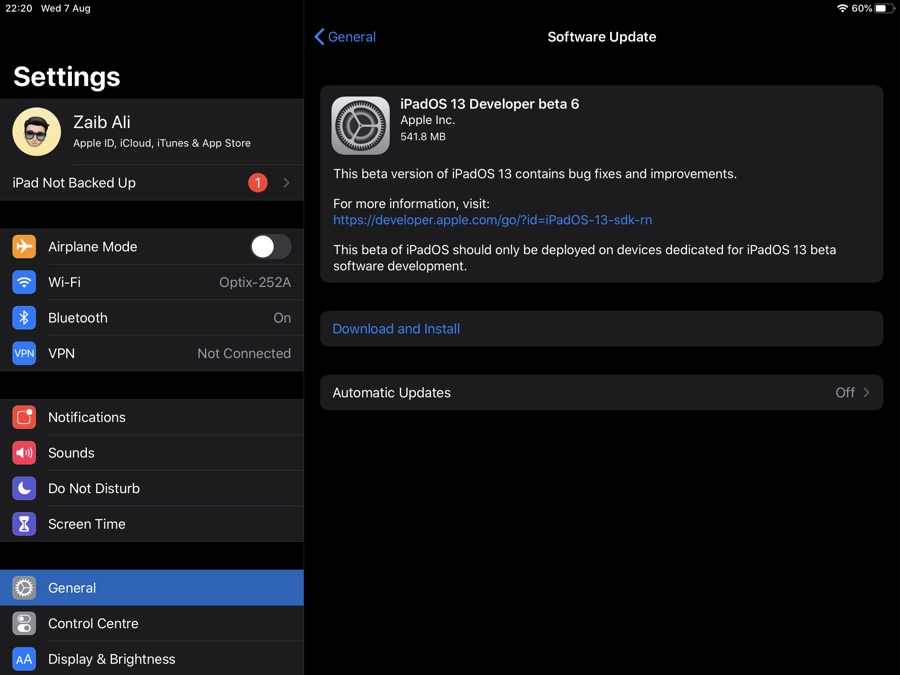
Task: Tap Automatic Updates 'Off' value
Action: pos(845,393)
